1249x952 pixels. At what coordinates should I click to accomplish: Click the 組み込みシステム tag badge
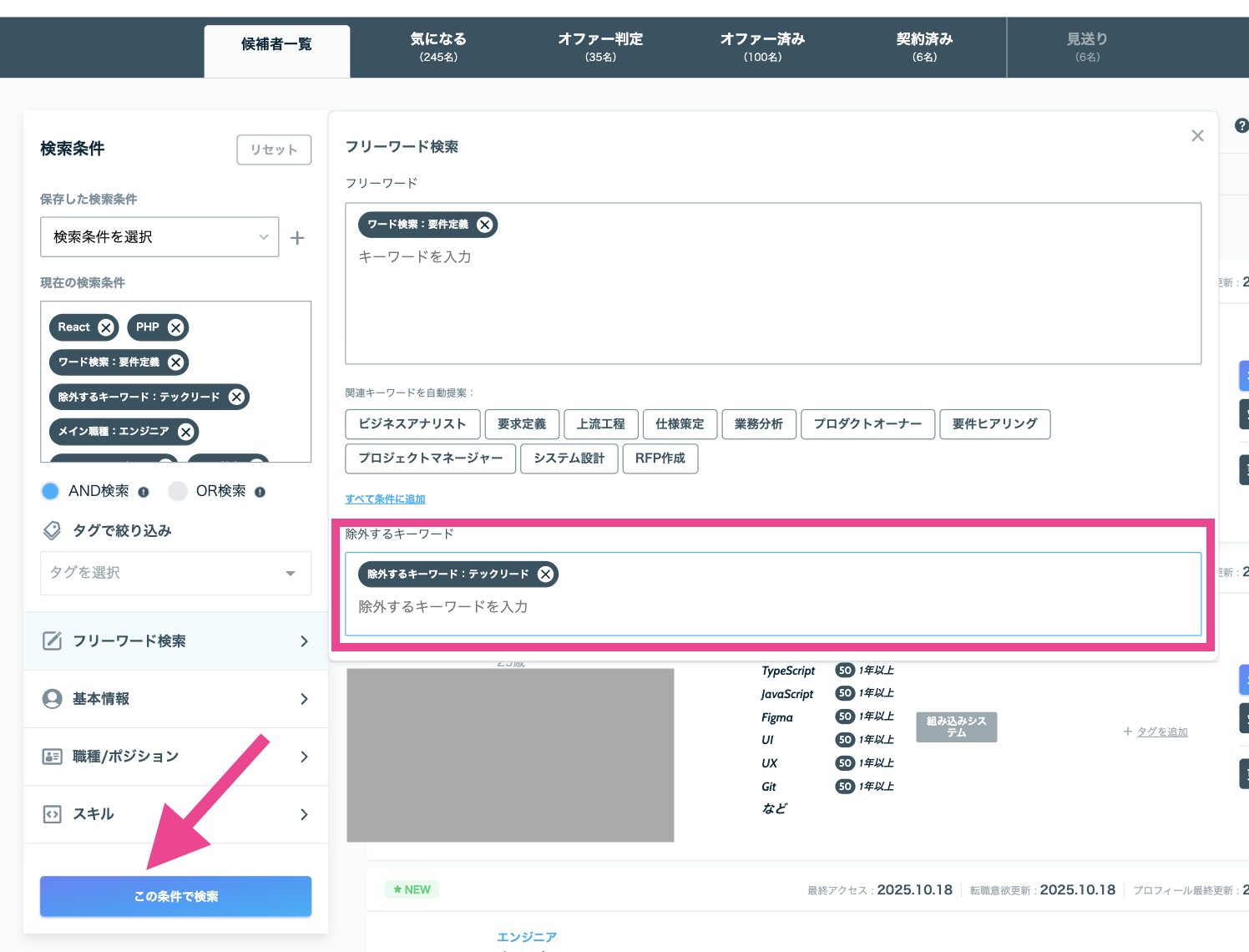click(957, 727)
